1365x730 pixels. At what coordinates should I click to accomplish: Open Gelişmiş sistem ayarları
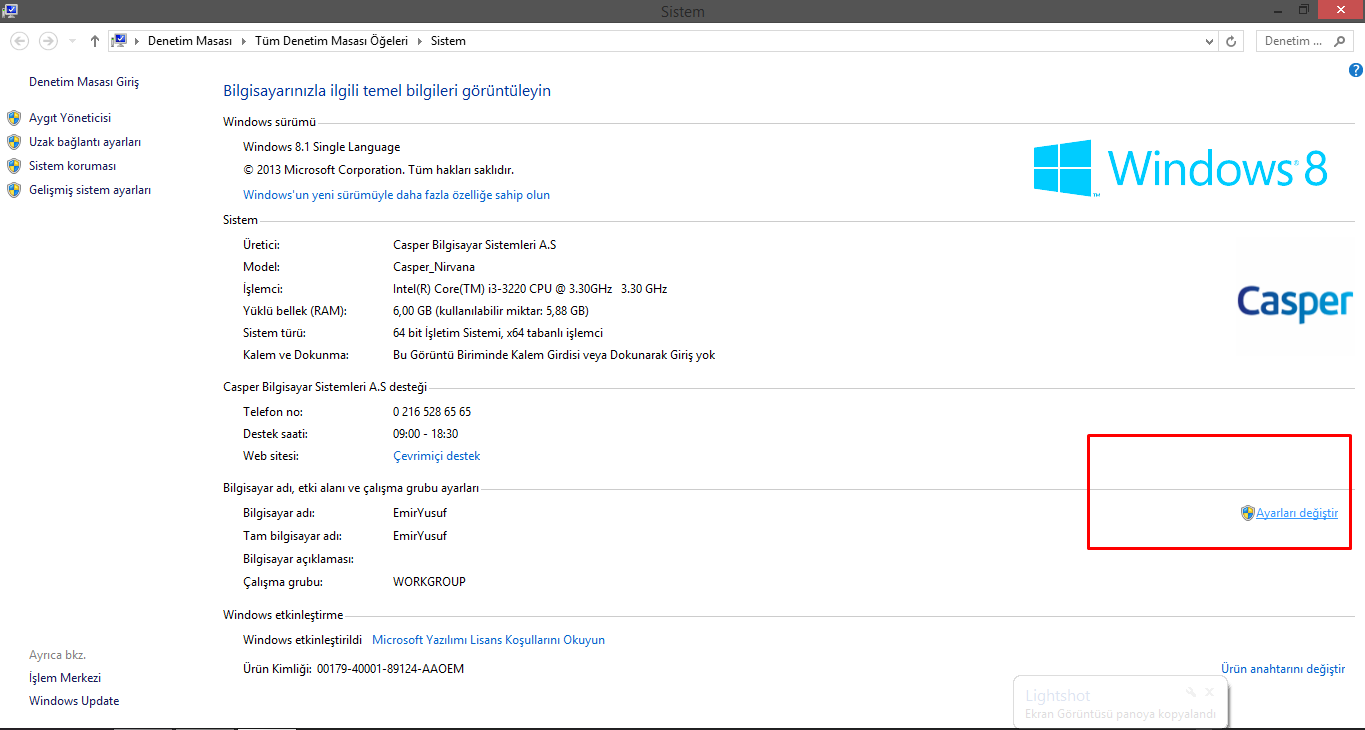click(x=90, y=190)
